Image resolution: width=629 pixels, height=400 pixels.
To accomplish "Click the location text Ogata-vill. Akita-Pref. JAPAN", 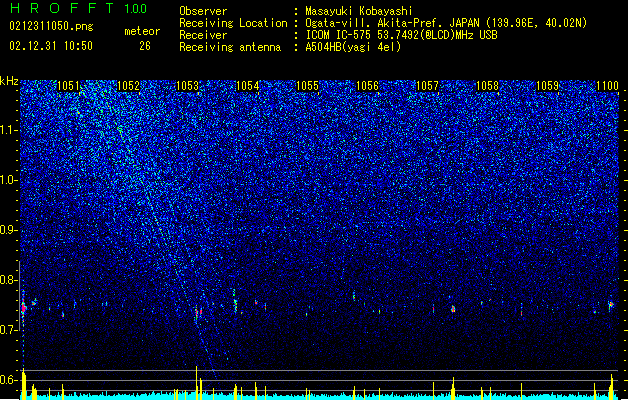I will point(392,23).
